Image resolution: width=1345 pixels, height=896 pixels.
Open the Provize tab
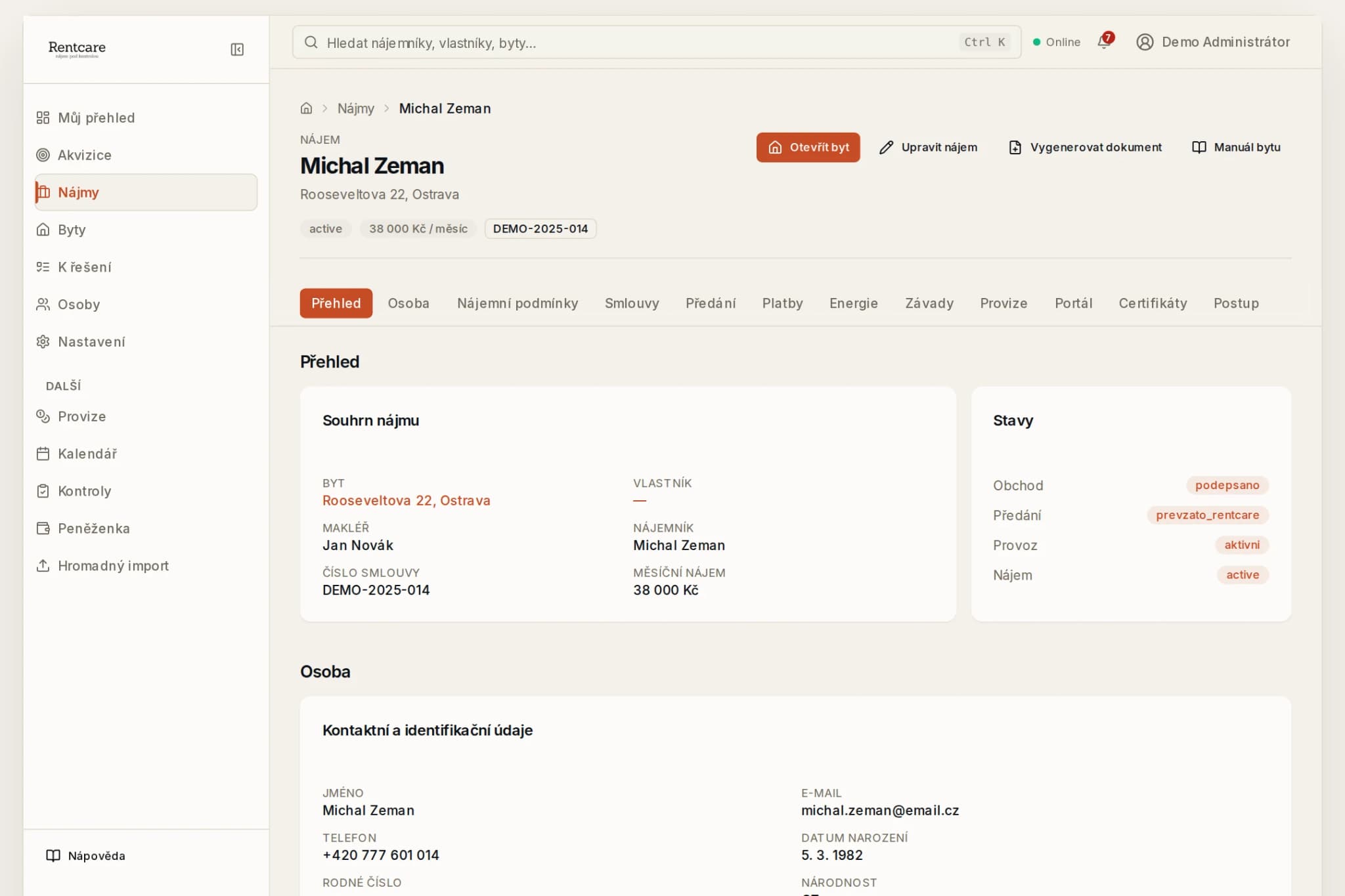pos(1003,303)
